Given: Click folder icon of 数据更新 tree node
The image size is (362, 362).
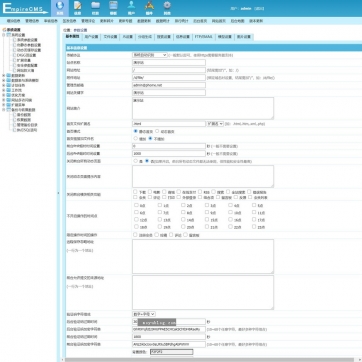Looking at the screenshot, I should [8, 76].
